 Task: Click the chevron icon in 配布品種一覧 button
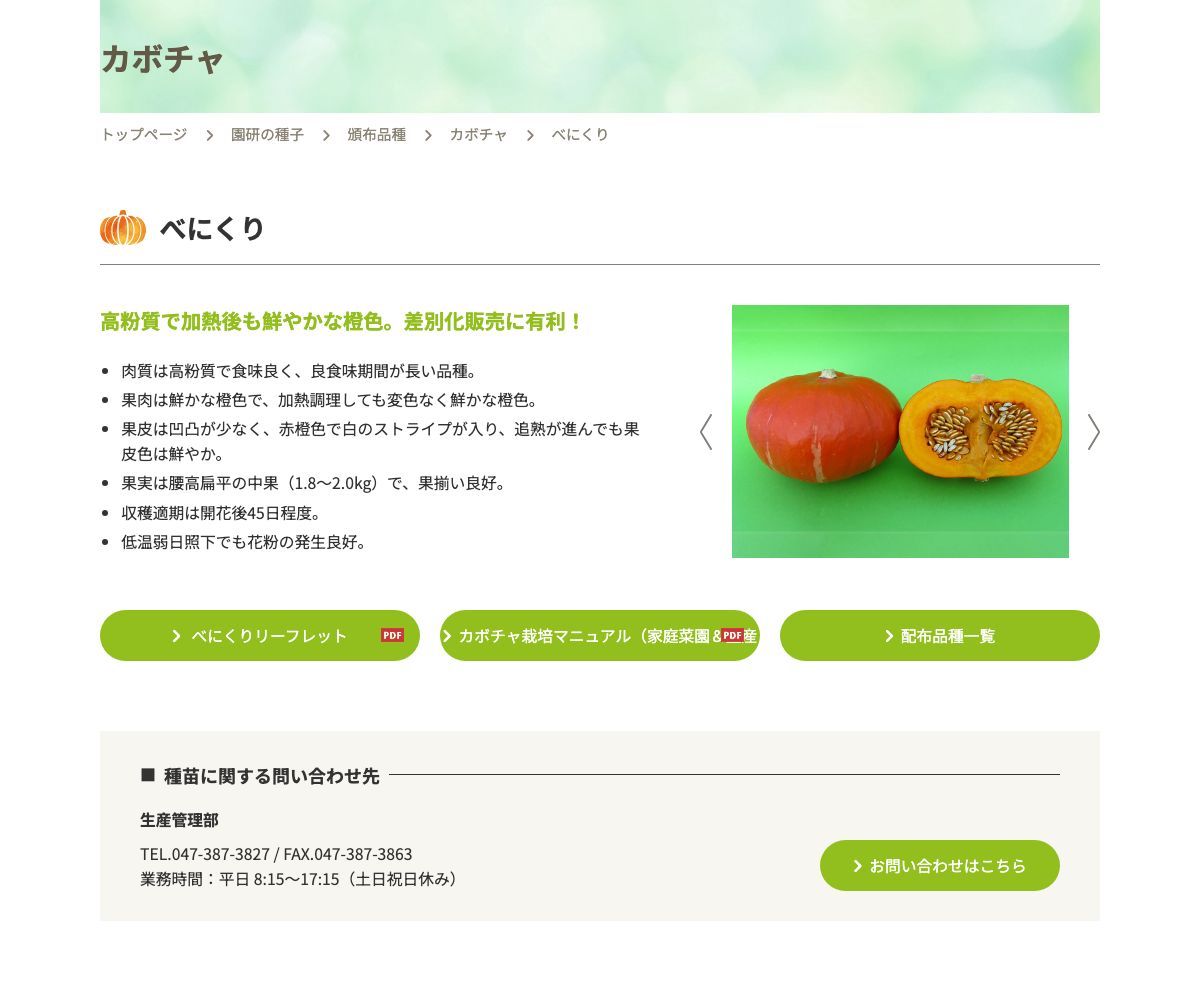click(x=889, y=636)
